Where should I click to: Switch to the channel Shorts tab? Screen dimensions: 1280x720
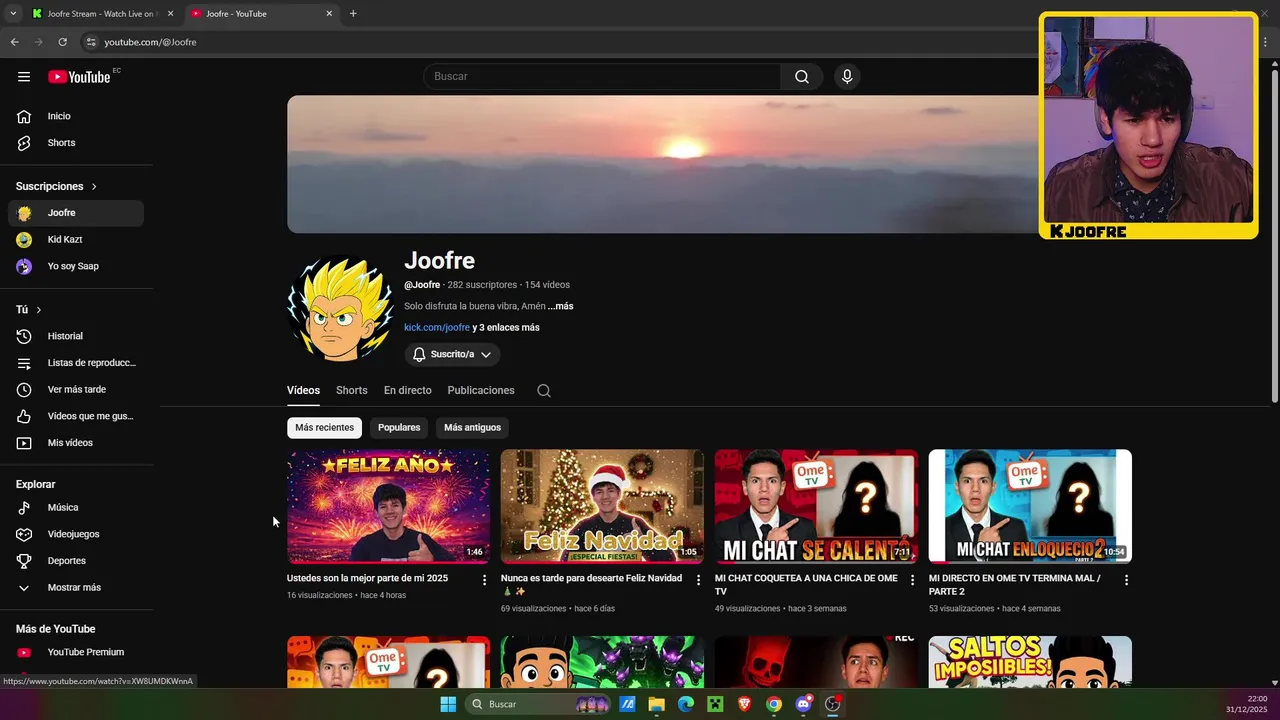point(352,391)
